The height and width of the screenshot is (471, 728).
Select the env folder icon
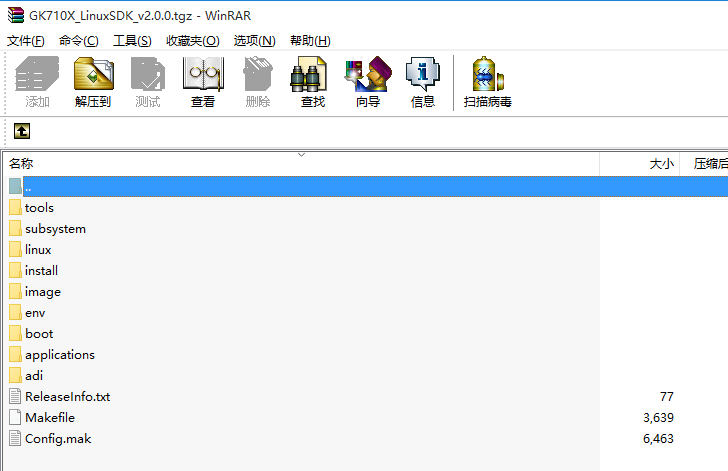click(15, 312)
